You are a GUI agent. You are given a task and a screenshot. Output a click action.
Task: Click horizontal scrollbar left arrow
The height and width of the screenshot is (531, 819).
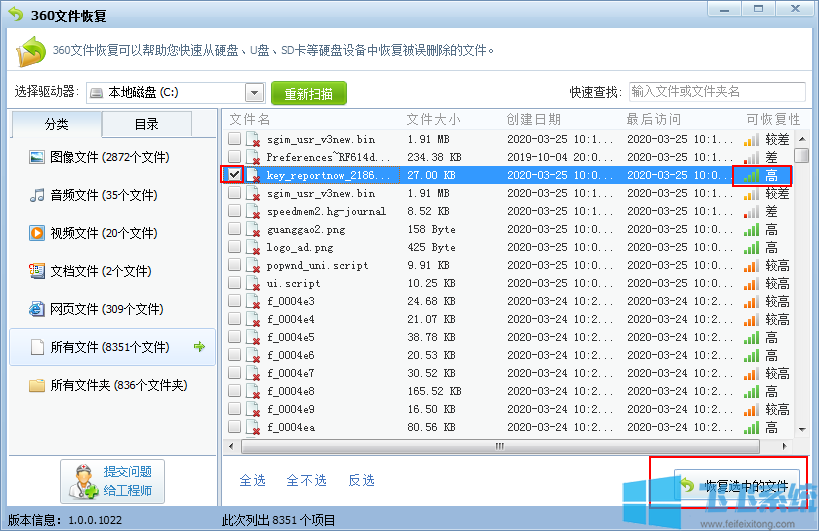point(231,446)
